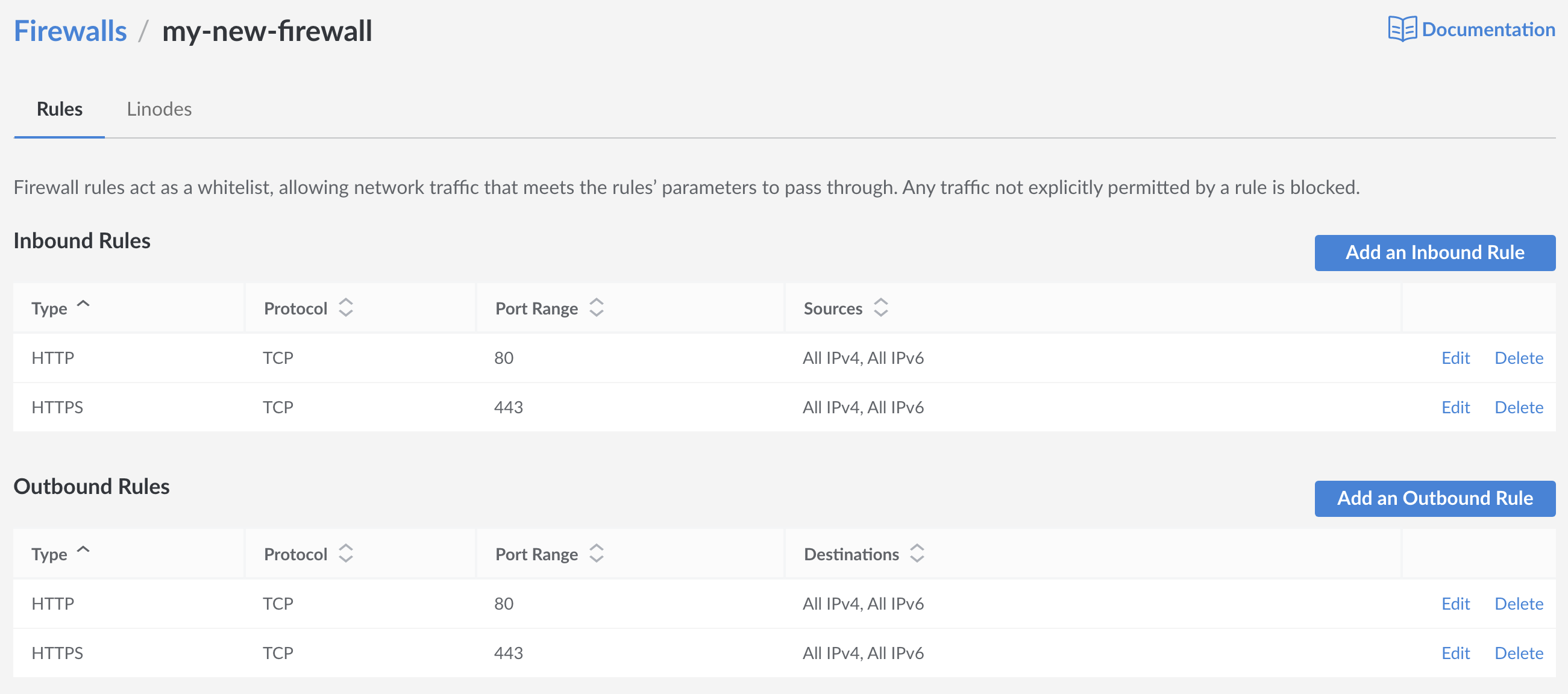
Task: Edit the outbound HTTPS rule
Action: click(x=1455, y=653)
